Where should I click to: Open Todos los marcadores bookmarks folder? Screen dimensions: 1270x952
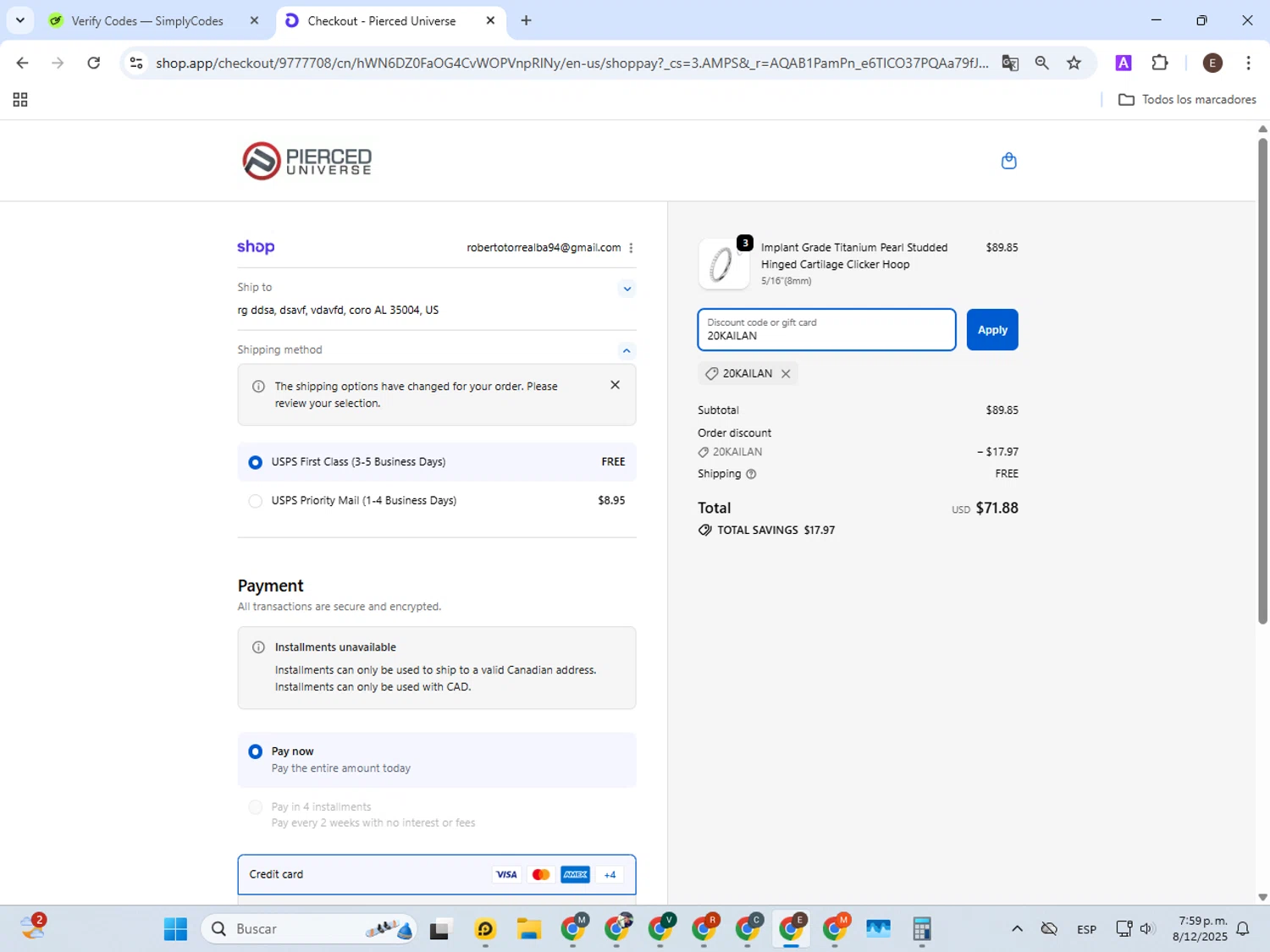coord(1187,100)
